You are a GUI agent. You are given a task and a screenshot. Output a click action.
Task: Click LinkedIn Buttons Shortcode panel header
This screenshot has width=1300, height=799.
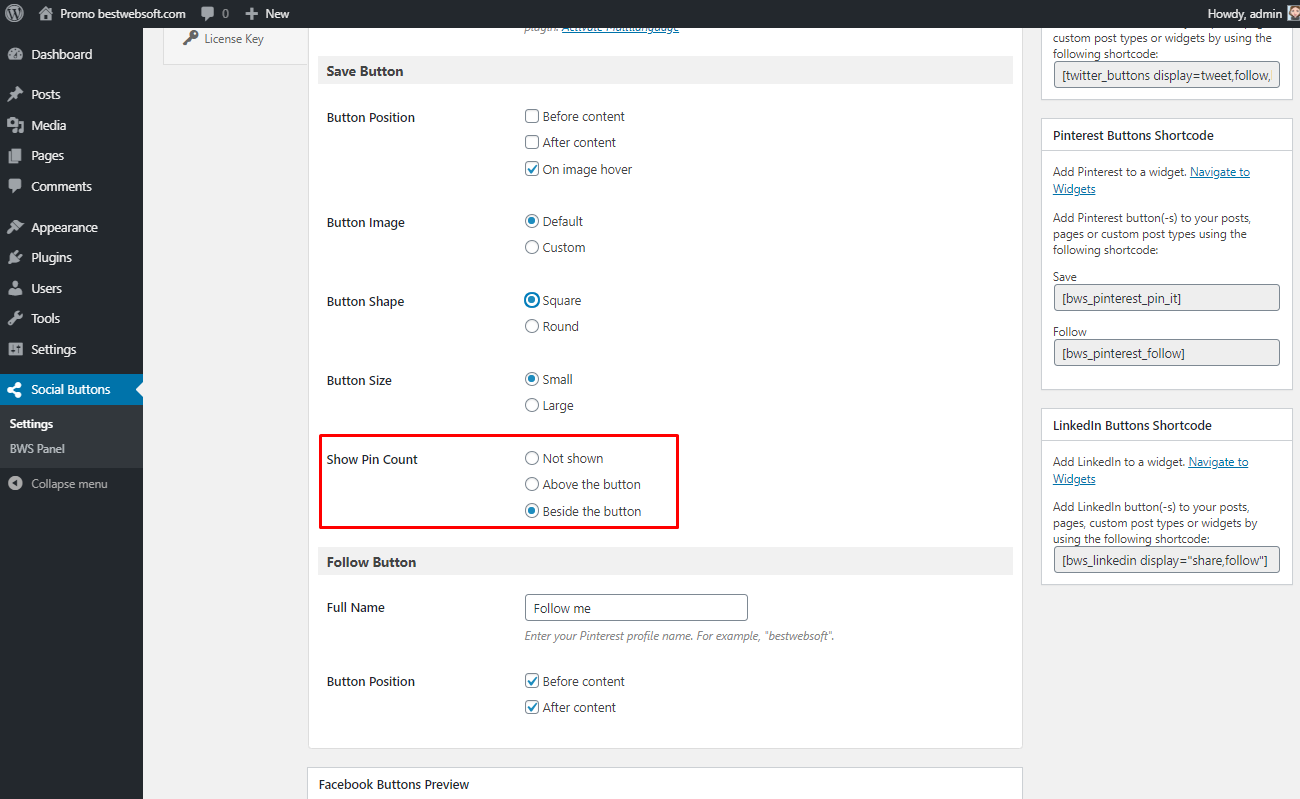[x=1166, y=425]
